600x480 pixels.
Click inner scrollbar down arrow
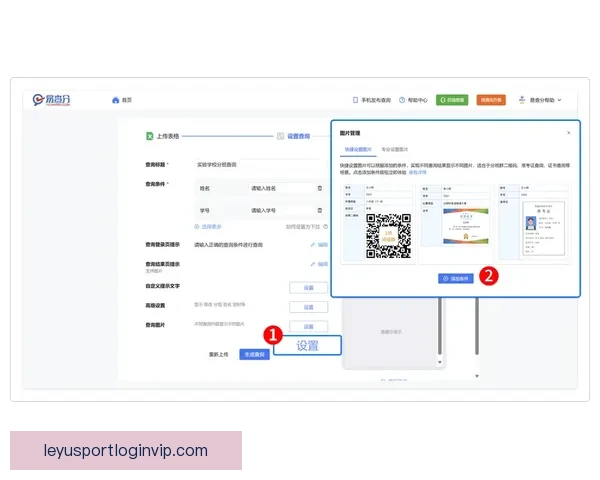pos(440,362)
